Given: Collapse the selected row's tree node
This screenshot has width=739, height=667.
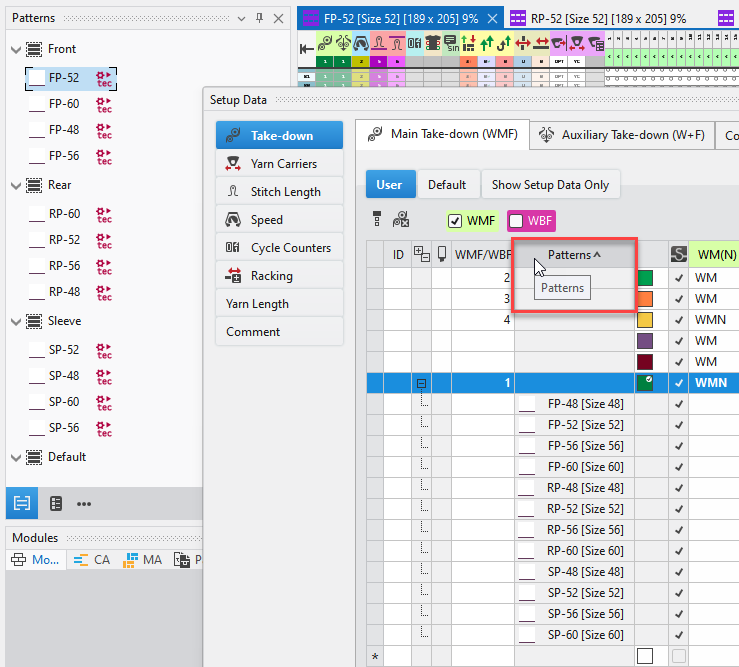Looking at the screenshot, I should [x=420, y=383].
